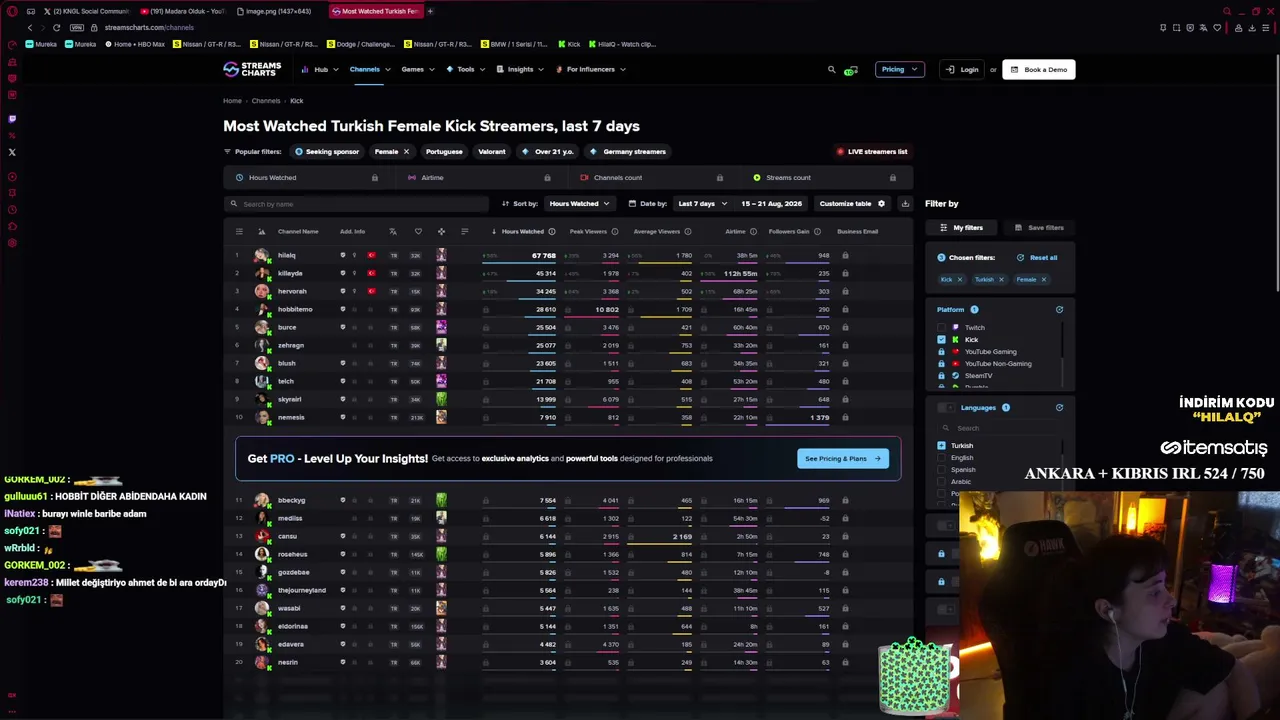The image size is (1280, 720).
Task: Click the Airtime column info icon
Action: [753, 232]
